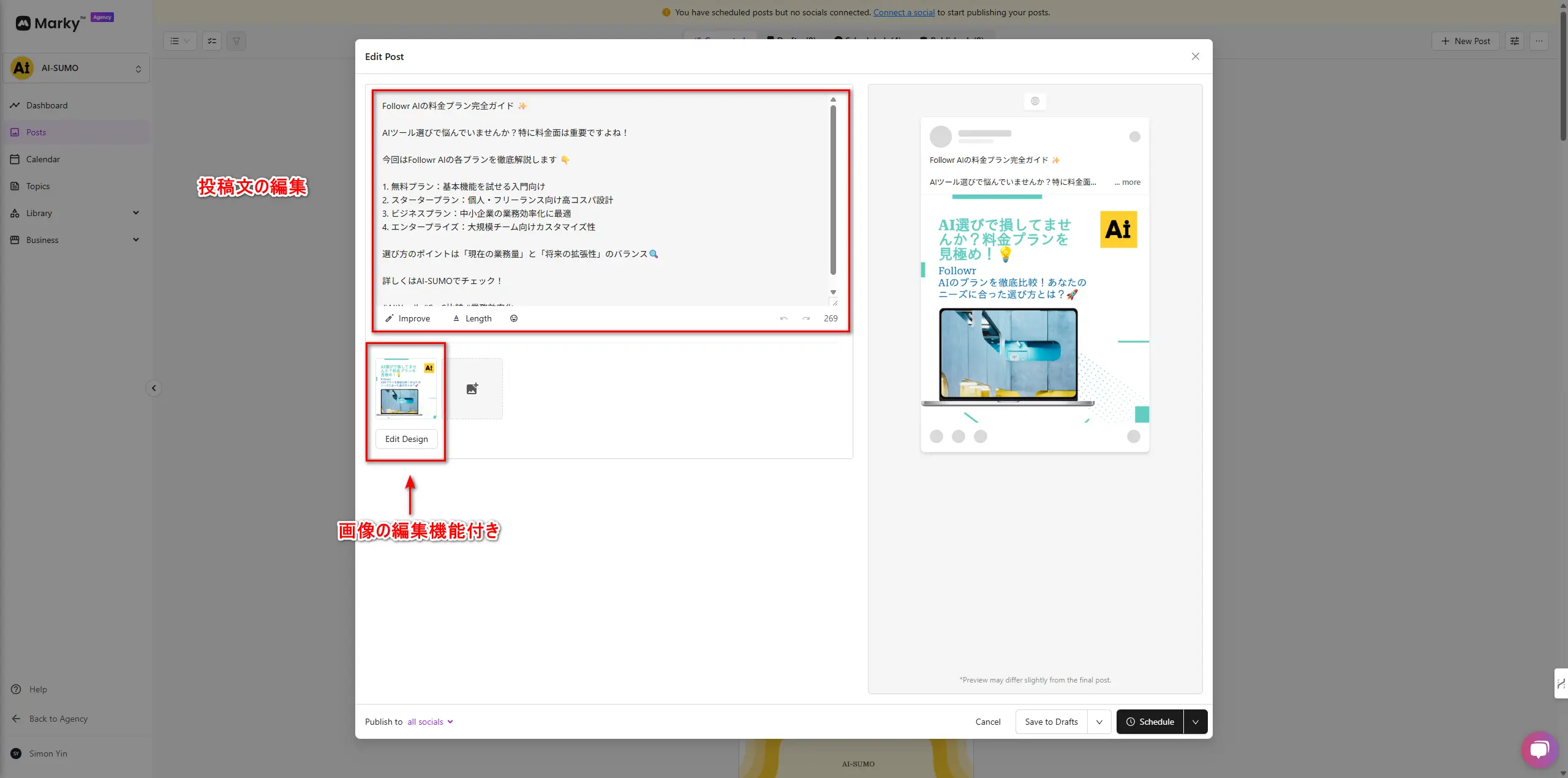Add another image with the plus image icon
1568x778 pixels.
[x=472, y=389]
